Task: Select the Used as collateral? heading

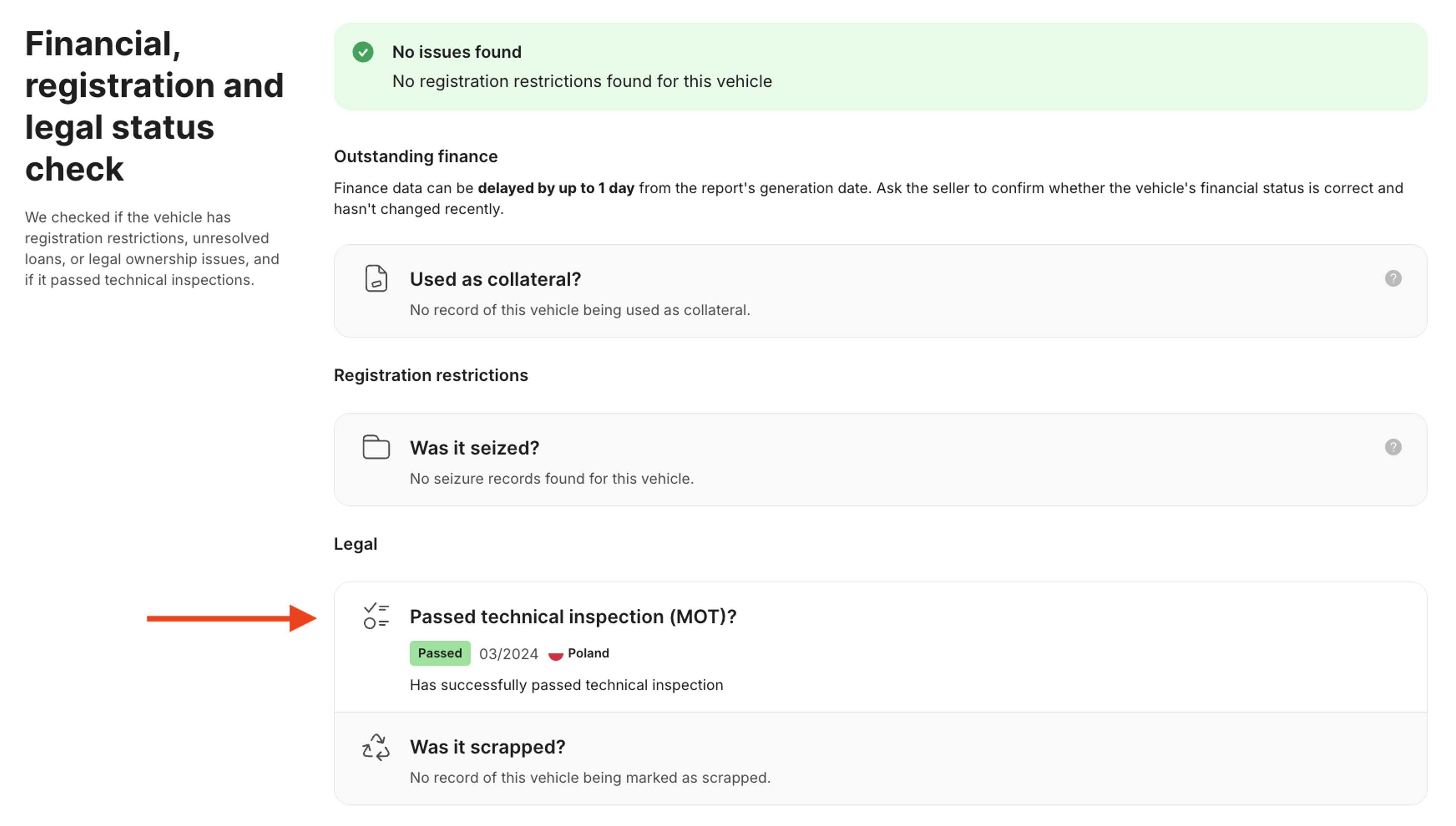Action: (495, 279)
